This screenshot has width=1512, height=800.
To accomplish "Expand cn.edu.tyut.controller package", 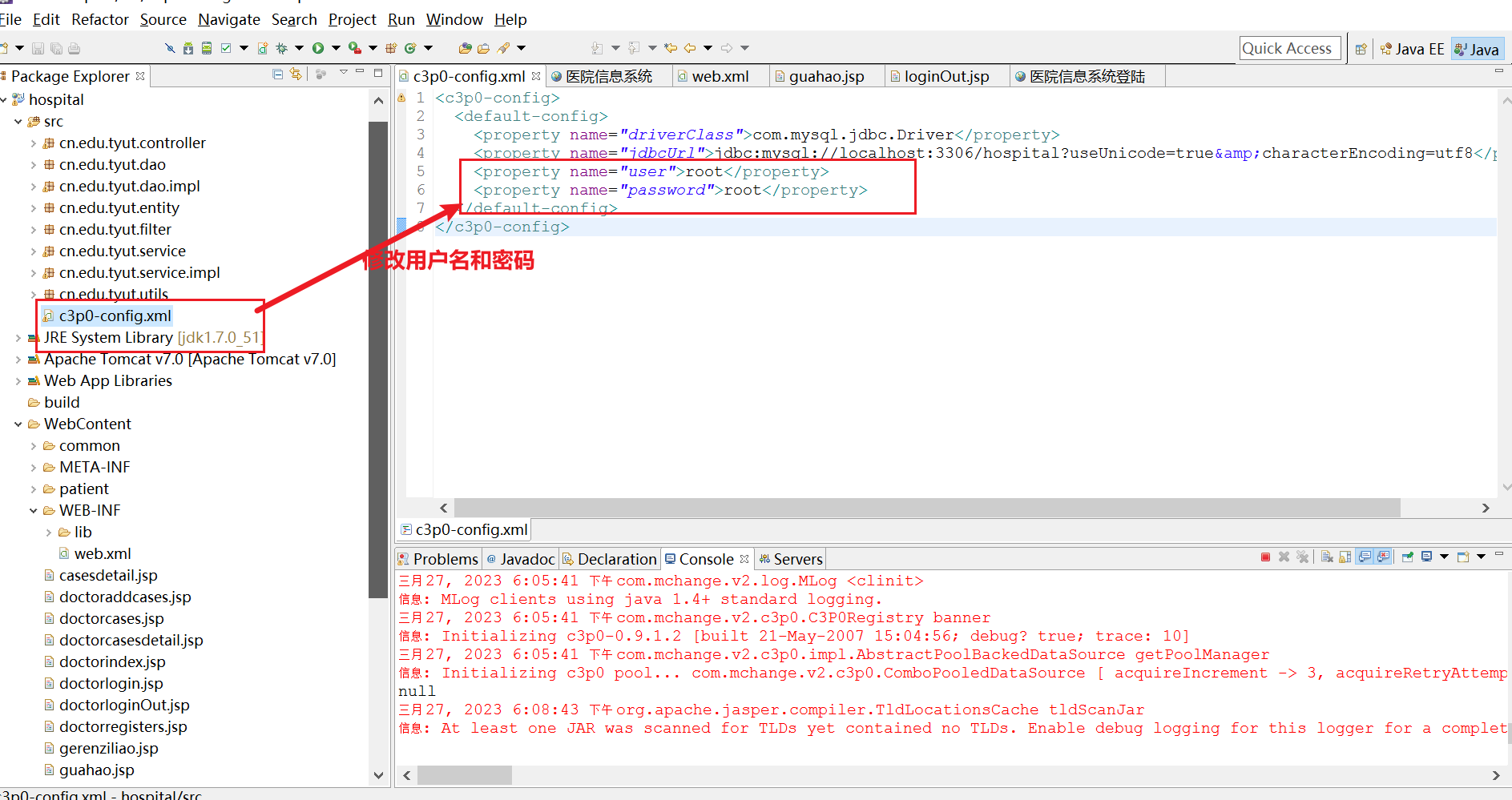I will [33, 143].
